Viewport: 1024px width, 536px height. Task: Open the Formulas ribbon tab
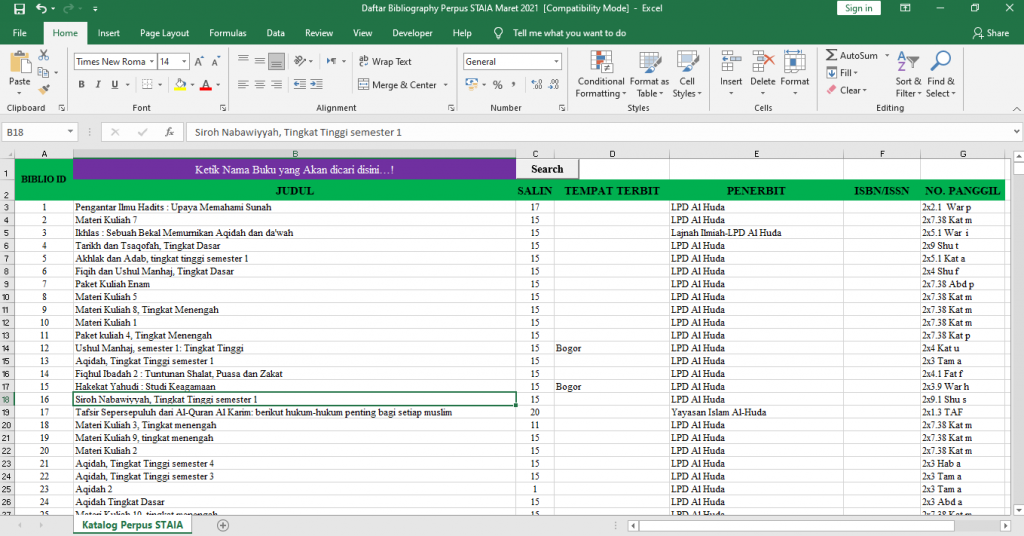pos(227,33)
